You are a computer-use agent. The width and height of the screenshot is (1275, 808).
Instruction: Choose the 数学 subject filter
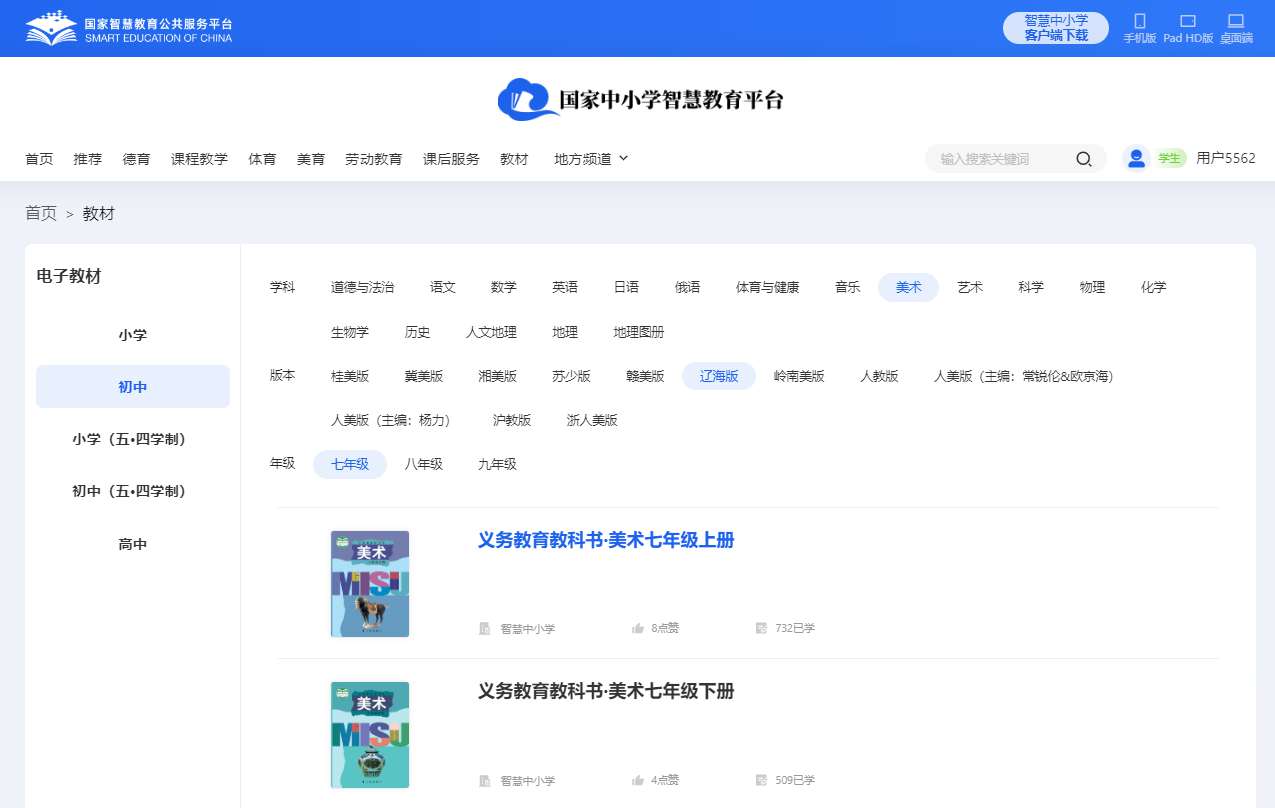(504, 288)
